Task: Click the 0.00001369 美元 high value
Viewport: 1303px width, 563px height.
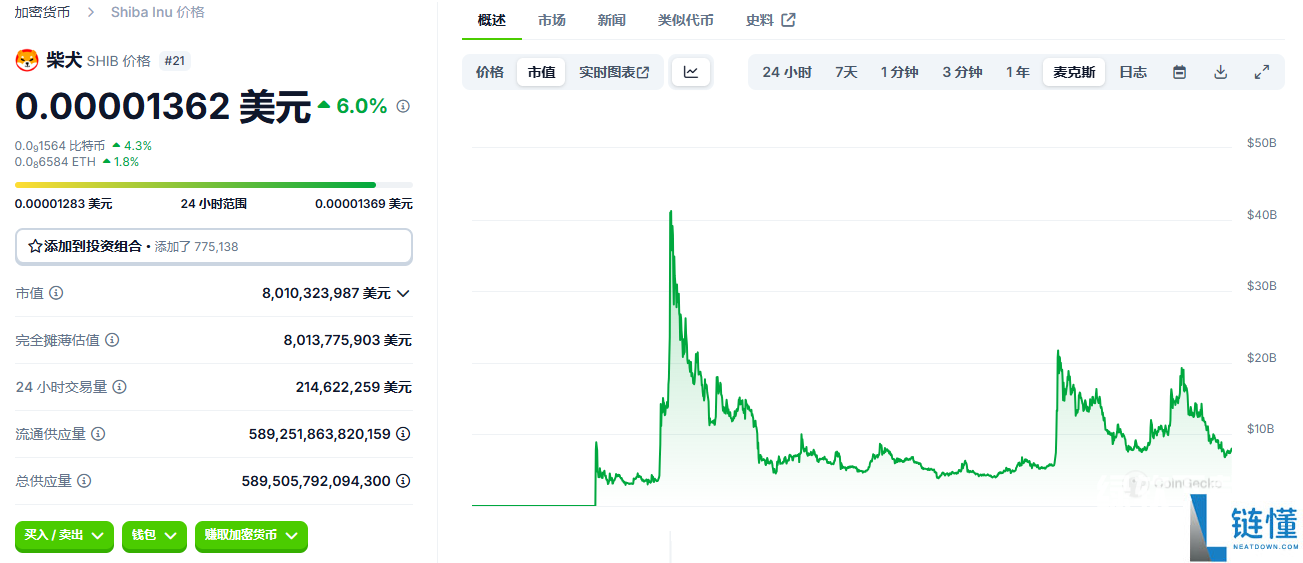Action: click(364, 204)
